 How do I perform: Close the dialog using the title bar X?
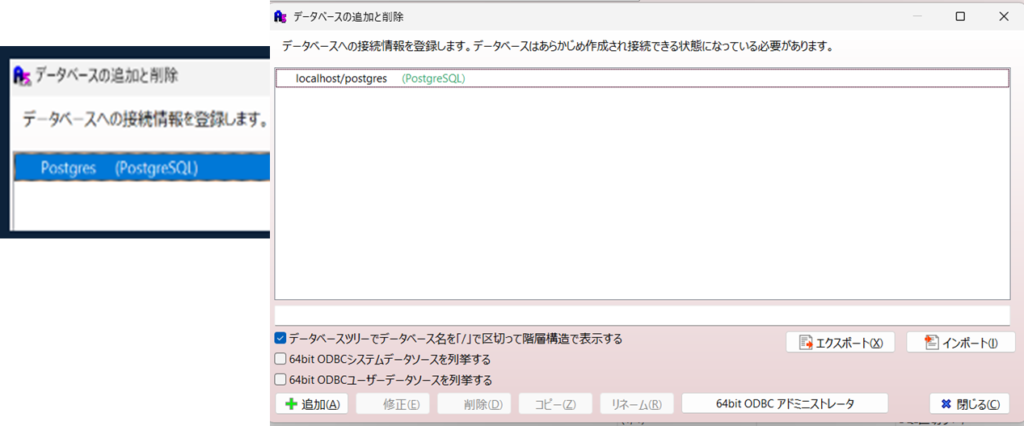point(1003,16)
